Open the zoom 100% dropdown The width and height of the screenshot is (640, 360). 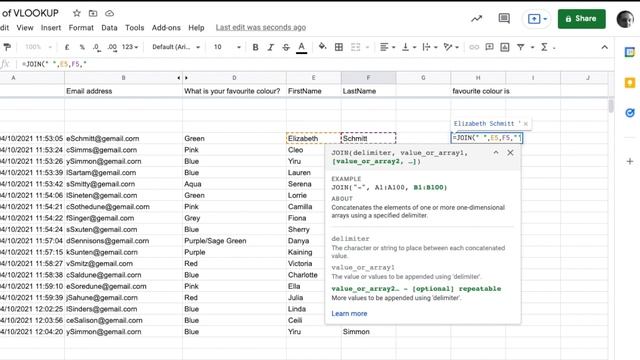pyautogui.click(x=38, y=47)
